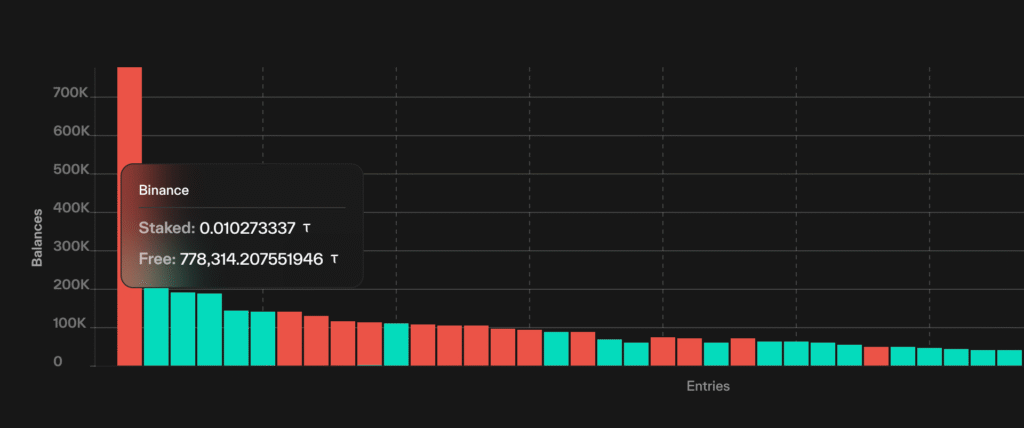Click the Binance title in the tooltip
Screen dimensions: 1024x428
coord(164,189)
